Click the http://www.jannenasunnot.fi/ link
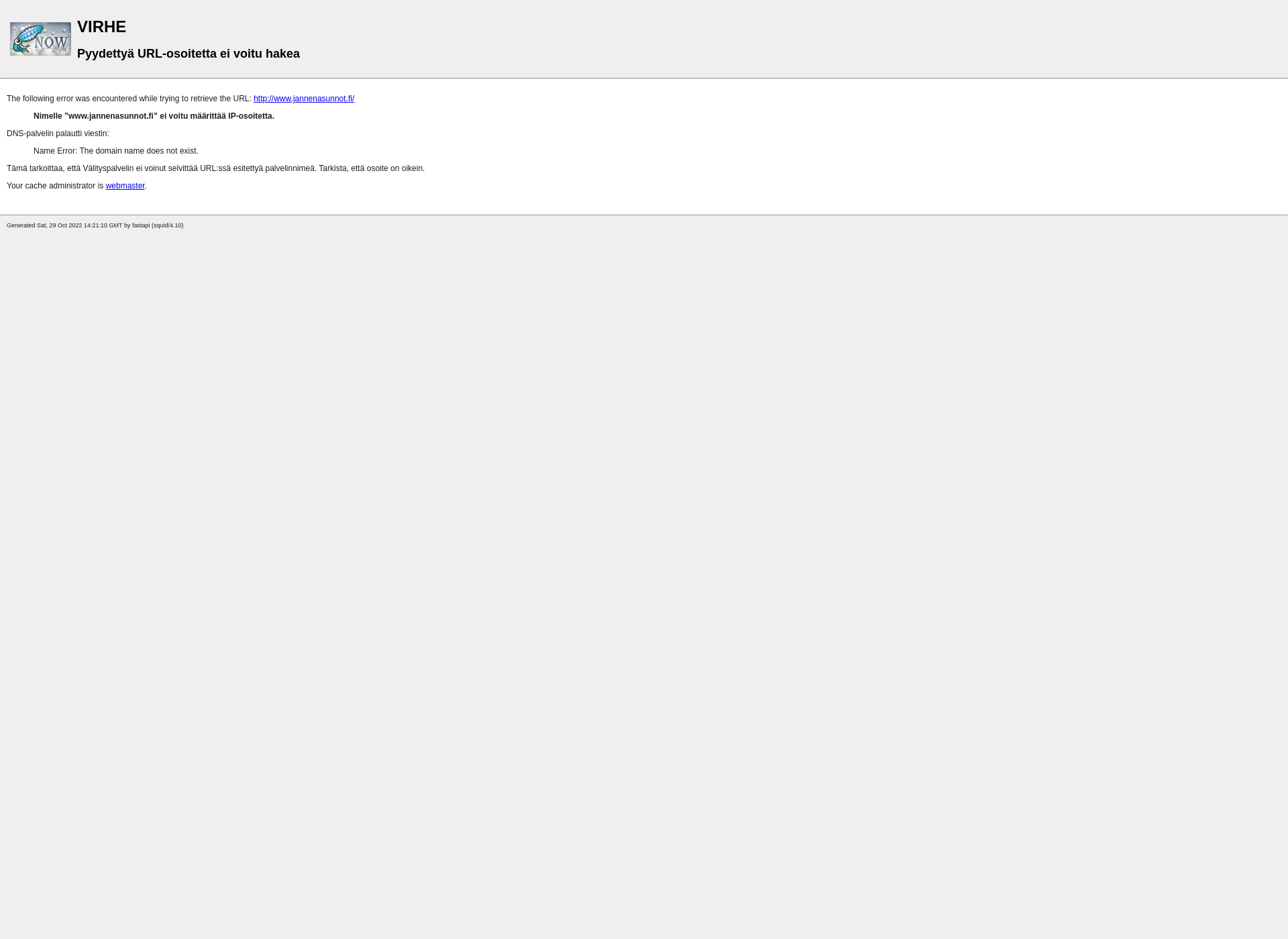This screenshot has height=939, width=1288. click(304, 98)
